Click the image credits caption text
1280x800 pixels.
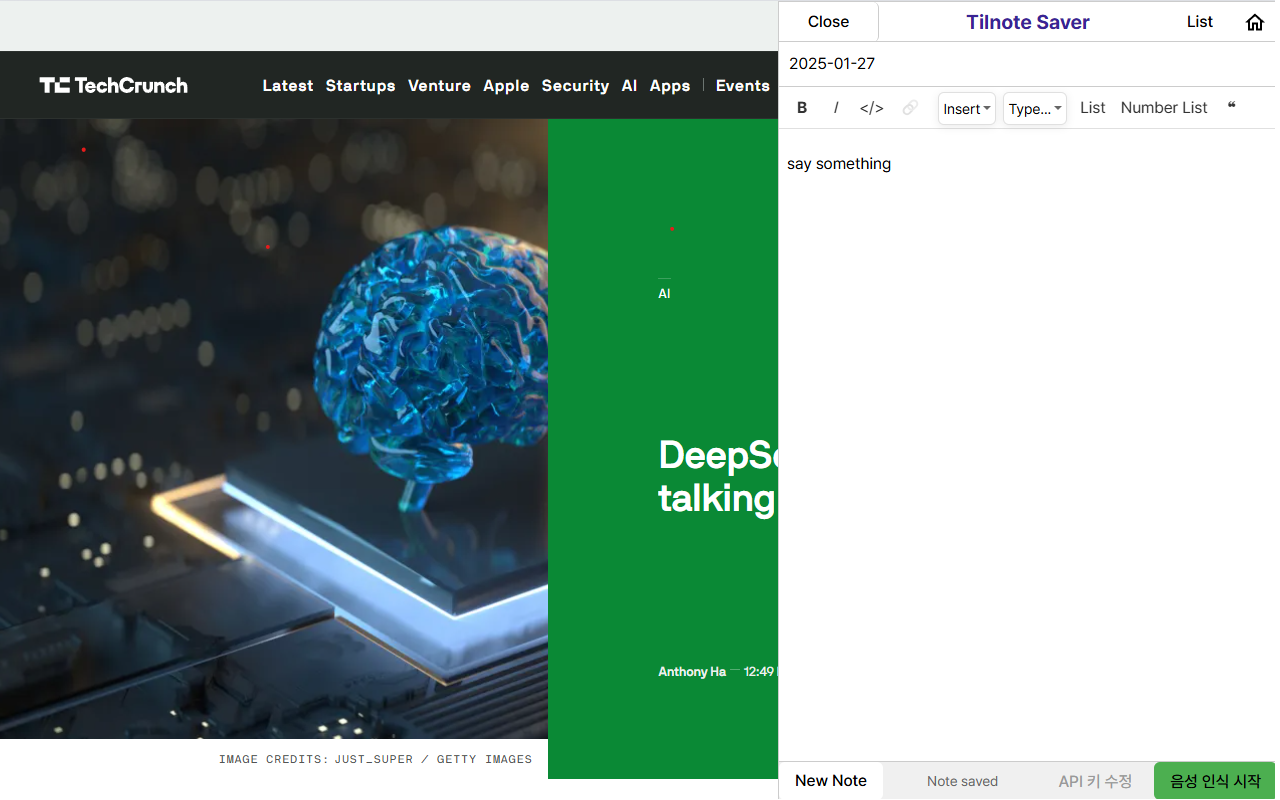(x=375, y=760)
